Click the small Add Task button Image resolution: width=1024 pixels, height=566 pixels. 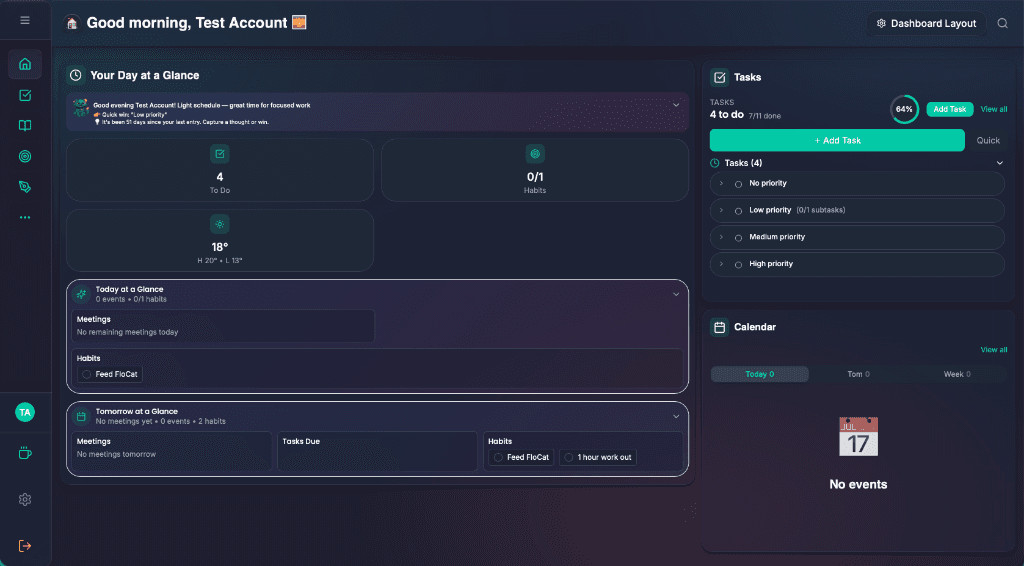(x=950, y=109)
